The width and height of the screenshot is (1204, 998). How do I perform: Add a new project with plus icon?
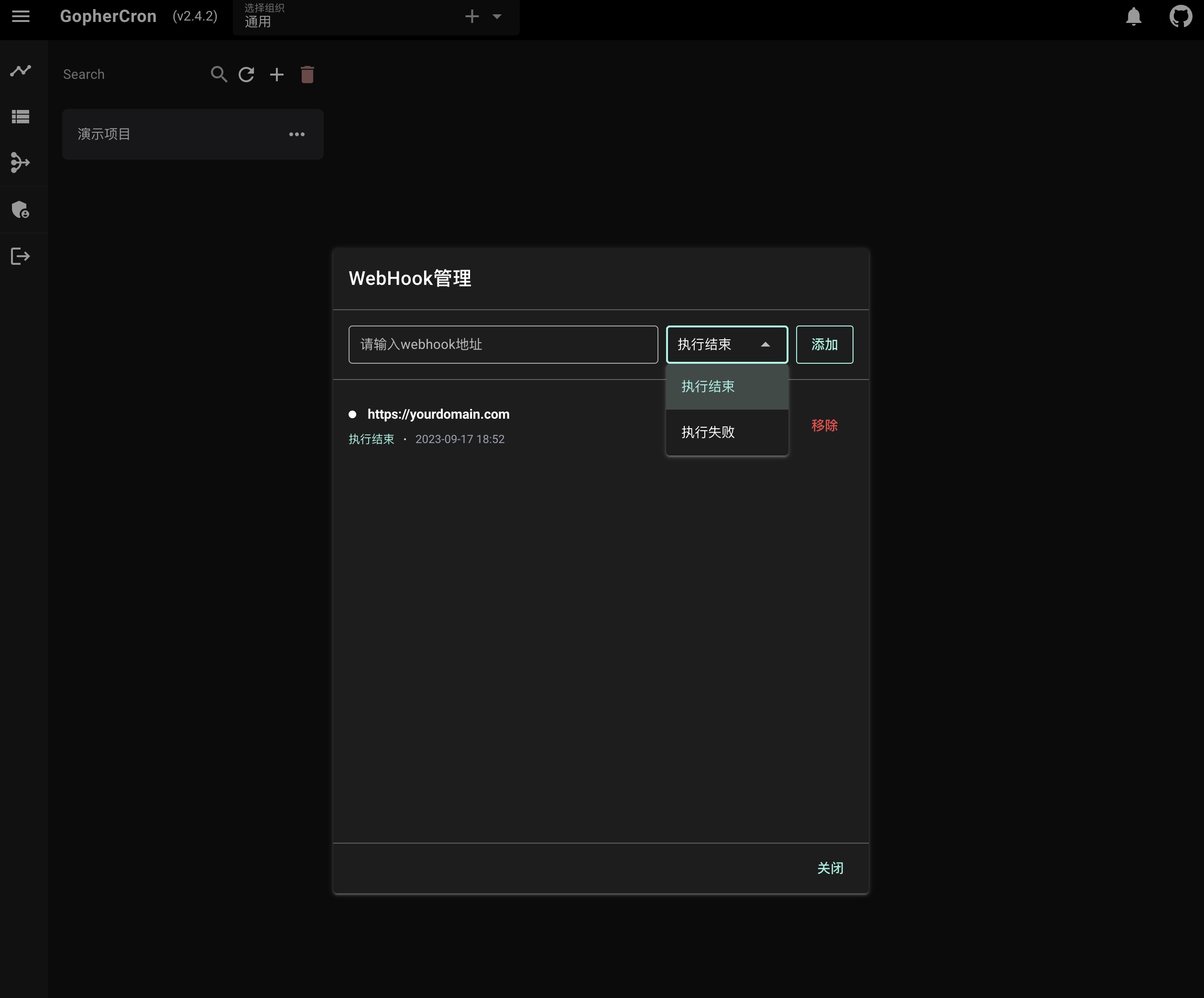pos(277,75)
